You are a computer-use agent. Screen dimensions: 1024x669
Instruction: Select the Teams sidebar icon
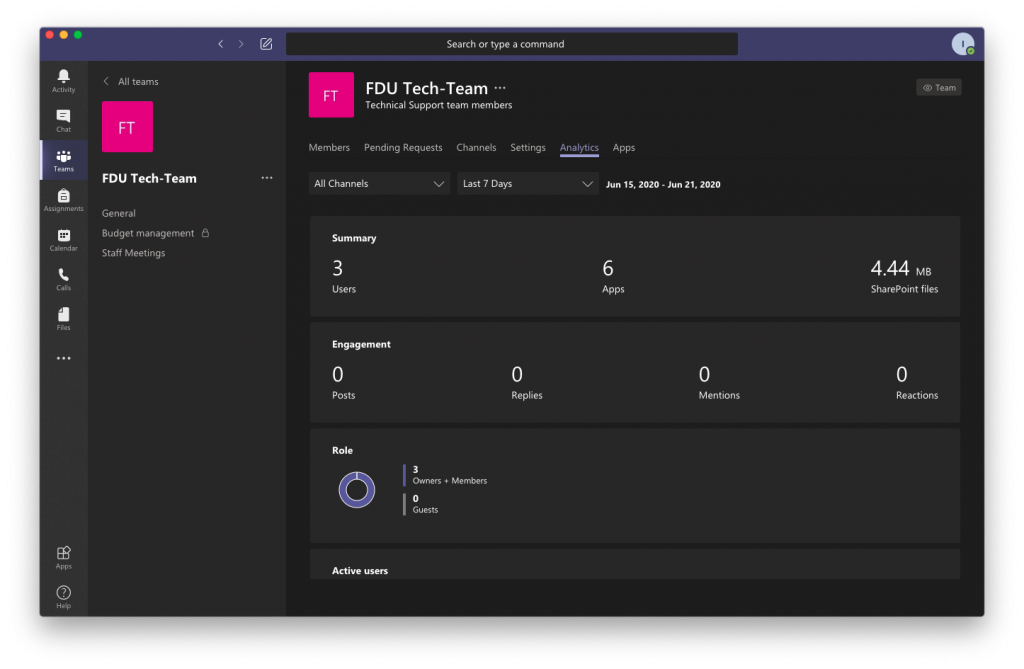tap(63, 161)
